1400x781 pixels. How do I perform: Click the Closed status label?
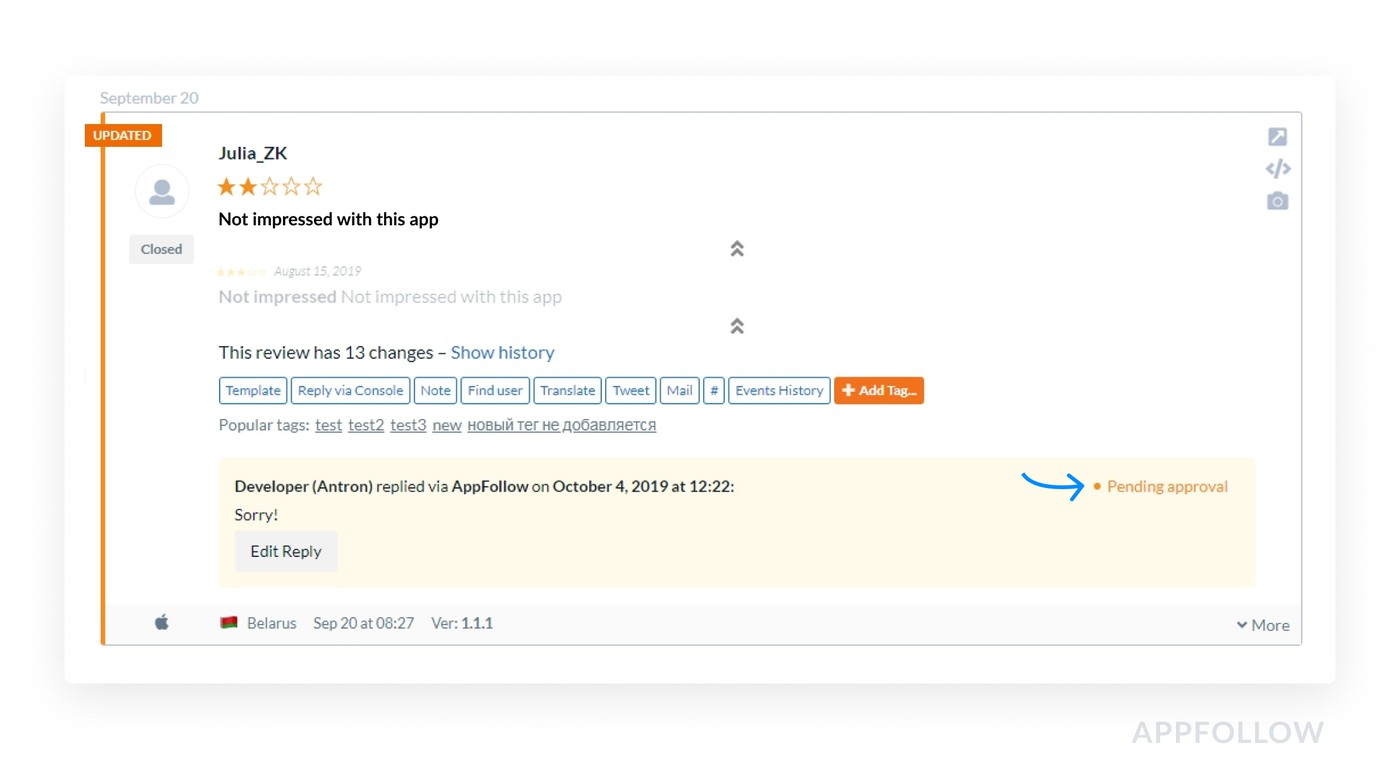pos(161,250)
